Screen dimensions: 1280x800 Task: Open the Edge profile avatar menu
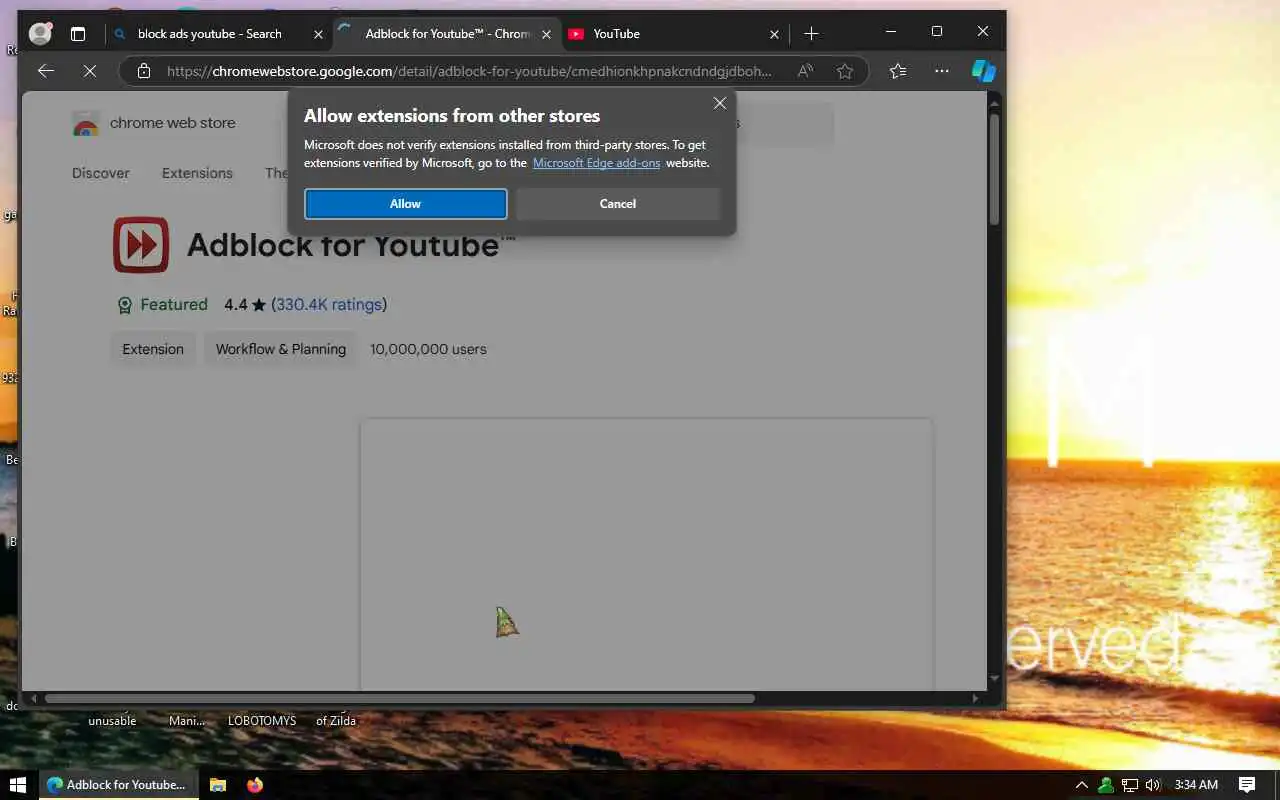40,33
